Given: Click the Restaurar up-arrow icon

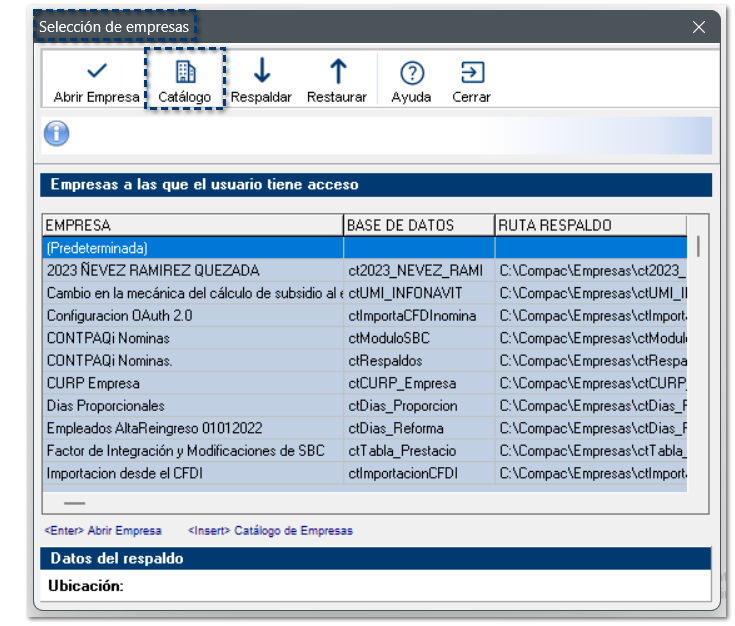Looking at the screenshot, I should click(337, 72).
